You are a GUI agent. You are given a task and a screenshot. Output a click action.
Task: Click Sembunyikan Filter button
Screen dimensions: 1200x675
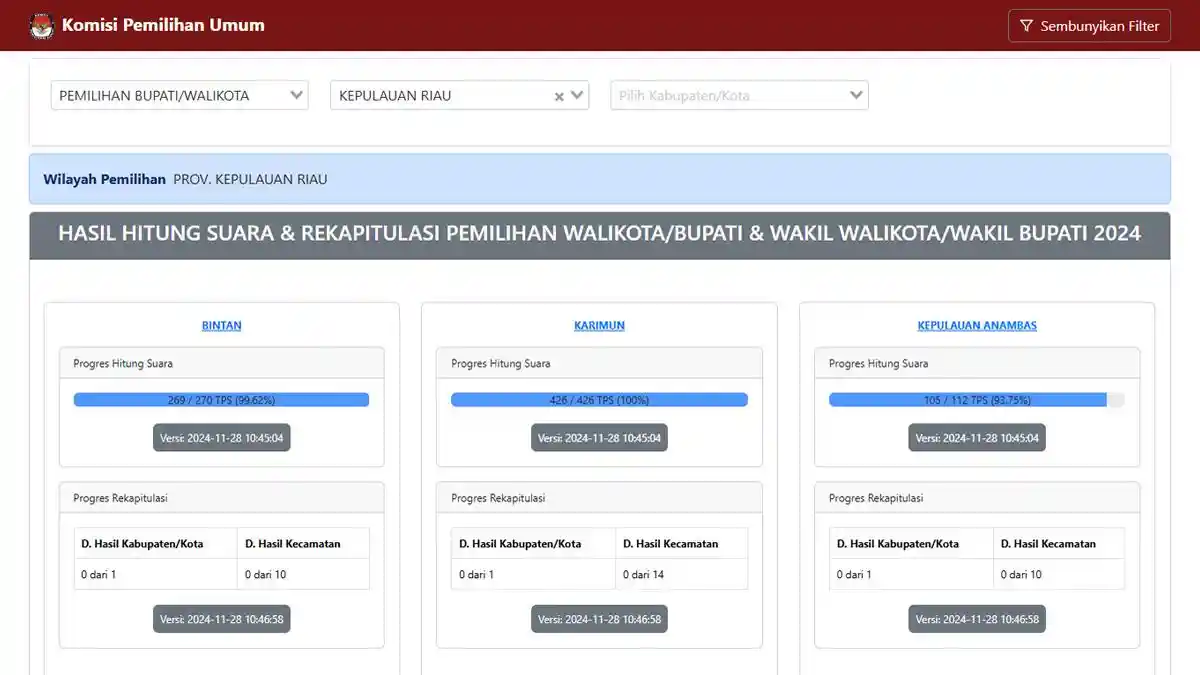click(x=1089, y=26)
